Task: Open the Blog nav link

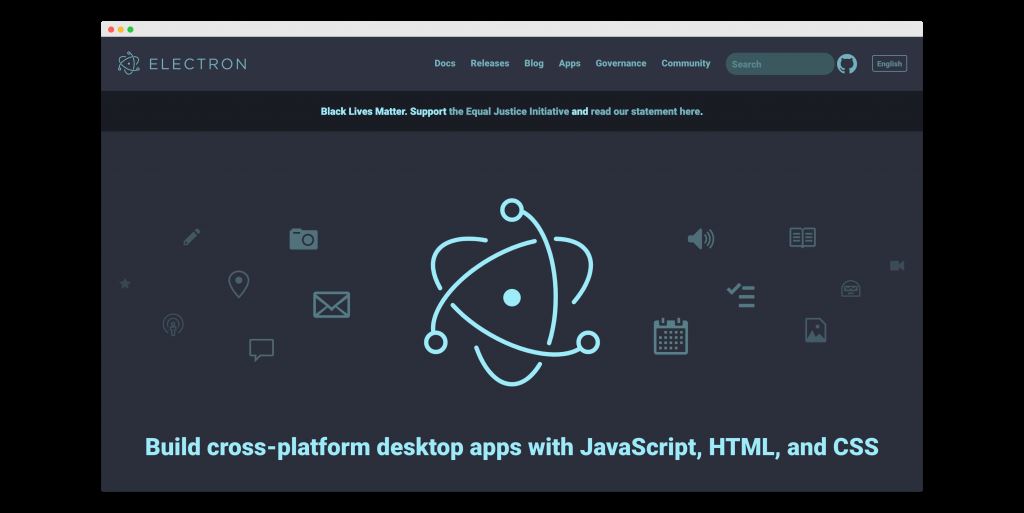Action: 534,63
